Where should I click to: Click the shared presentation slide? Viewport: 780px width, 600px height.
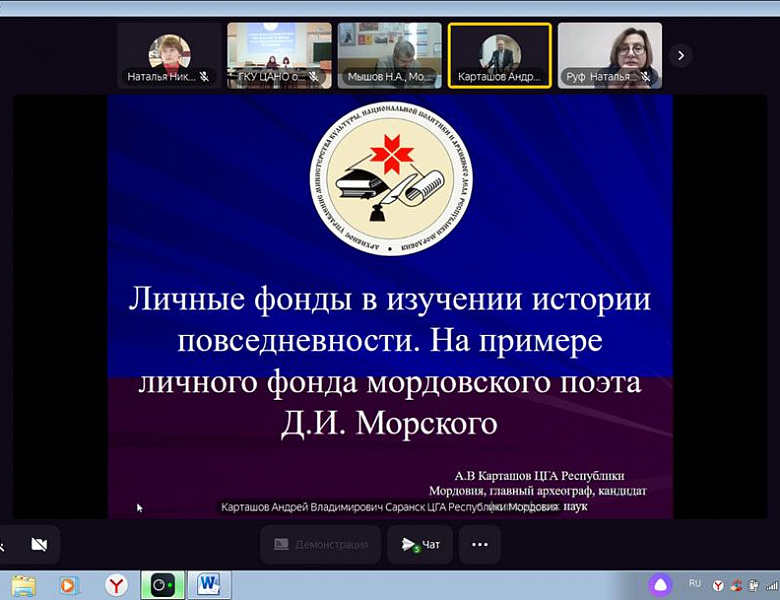coord(390,306)
